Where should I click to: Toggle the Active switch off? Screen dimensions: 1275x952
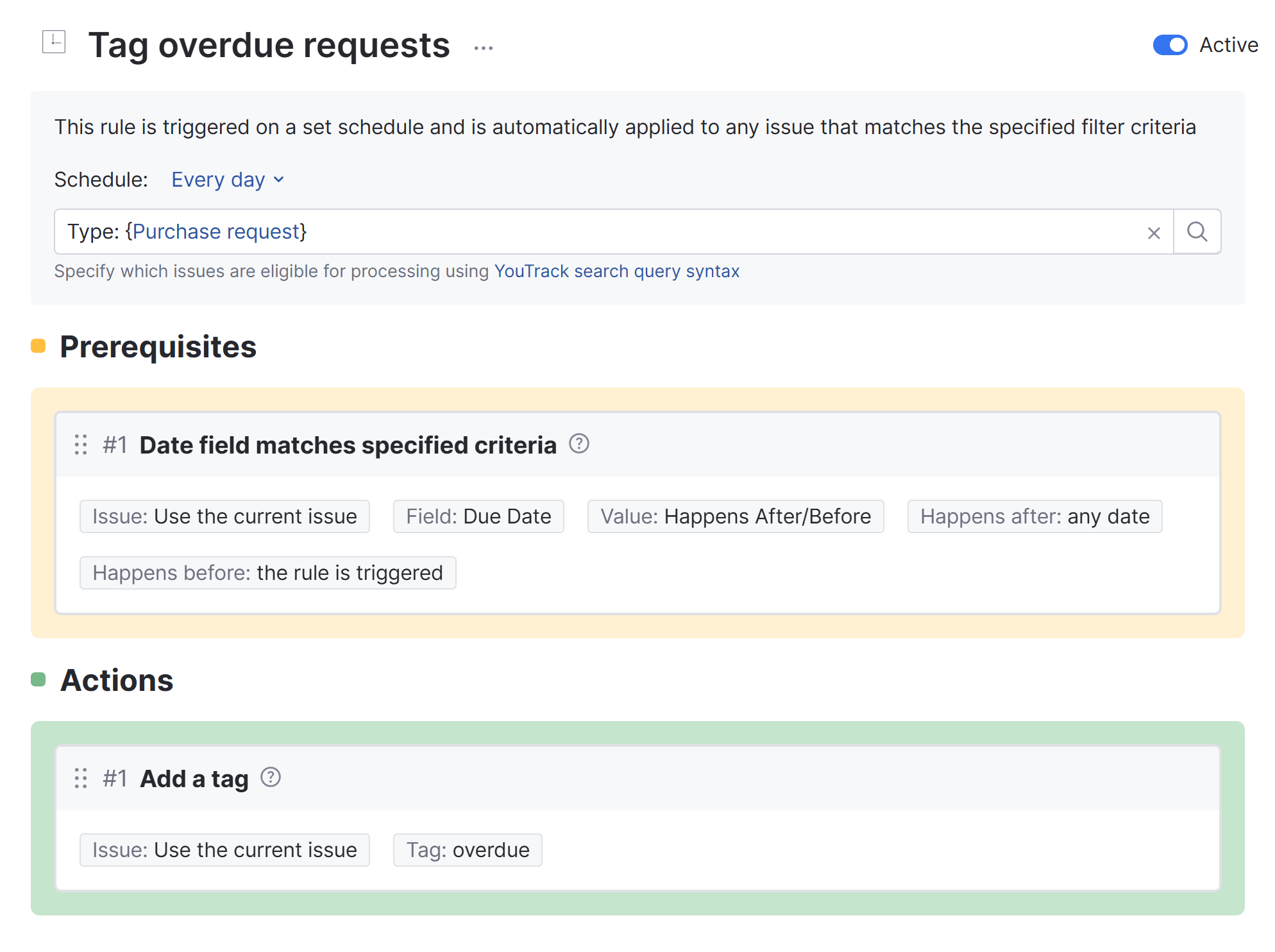click(1169, 45)
